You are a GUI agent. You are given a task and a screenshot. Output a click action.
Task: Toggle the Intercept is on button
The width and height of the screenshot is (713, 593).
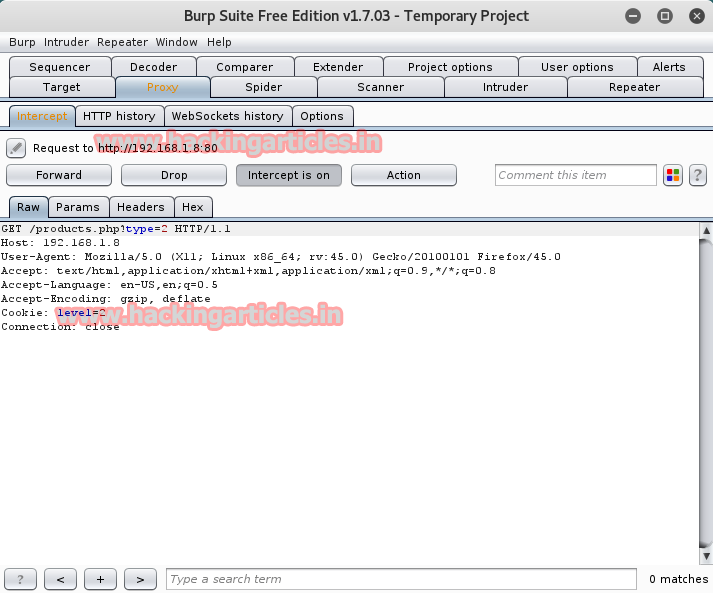[x=289, y=175]
